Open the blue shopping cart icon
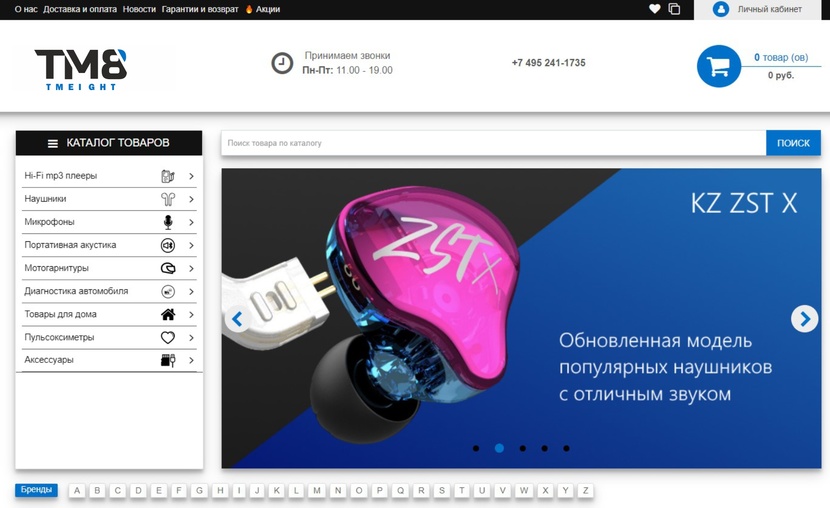Viewport: 830px width, 508px height. pos(719,66)
